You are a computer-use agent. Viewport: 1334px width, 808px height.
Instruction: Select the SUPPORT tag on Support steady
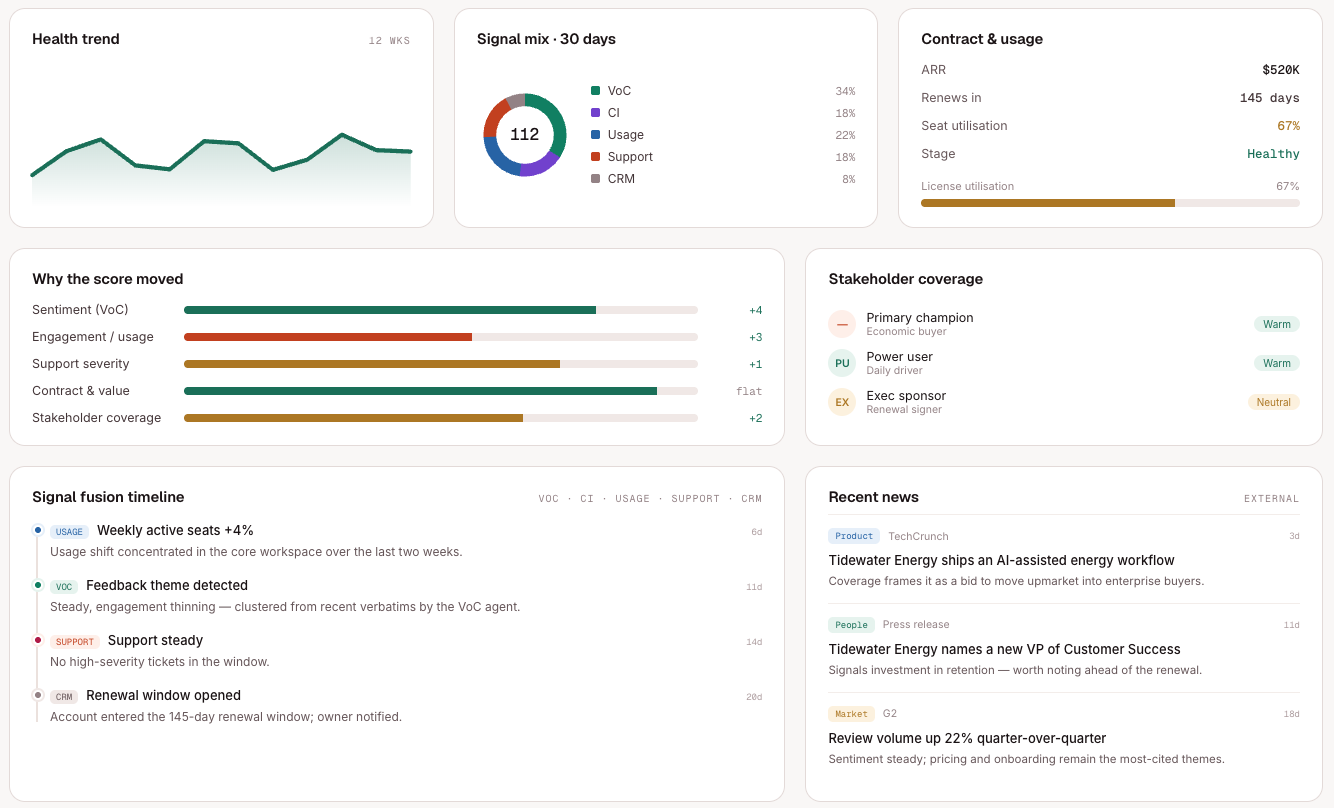[x=75, y=642]
